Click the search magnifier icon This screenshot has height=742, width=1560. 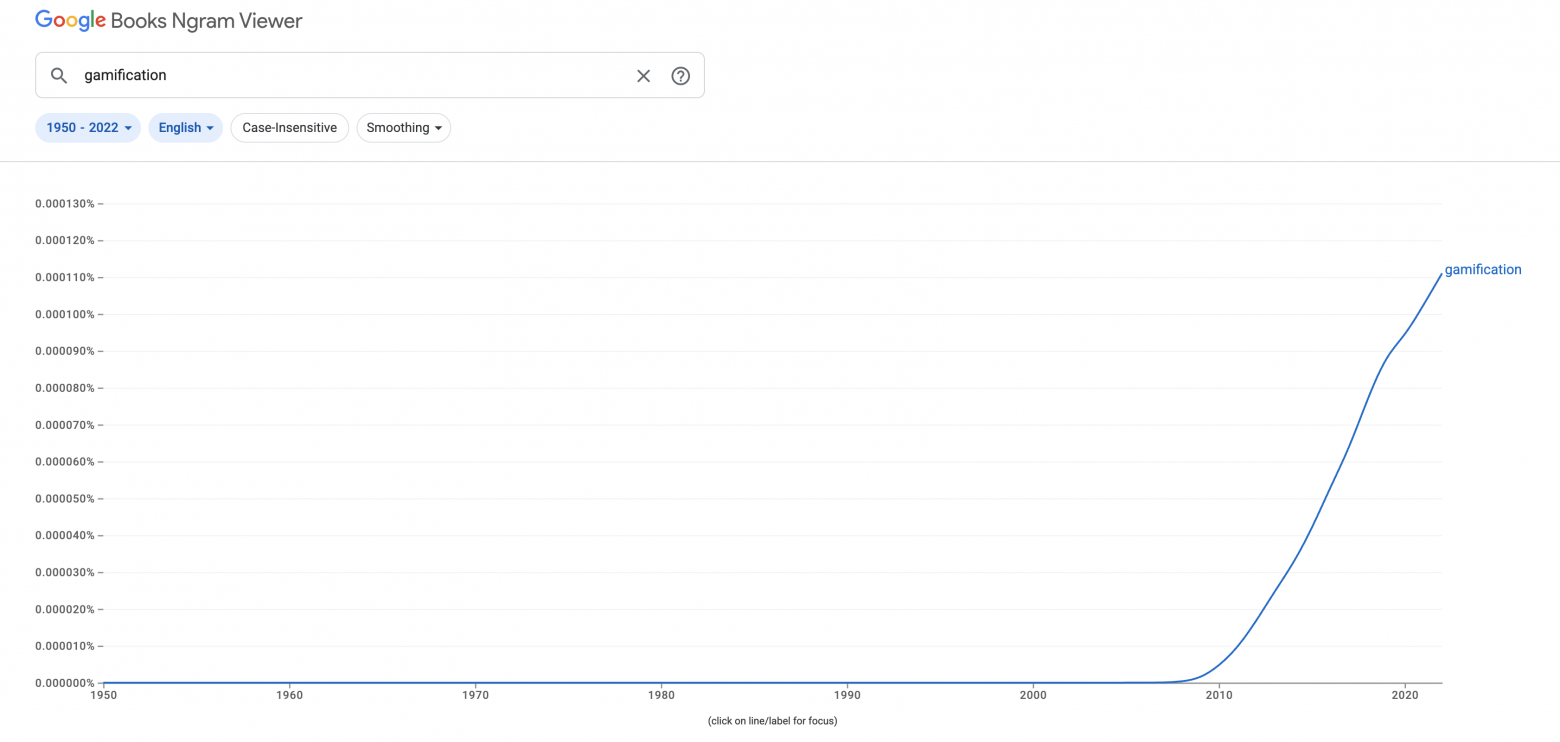pos(59,76)
